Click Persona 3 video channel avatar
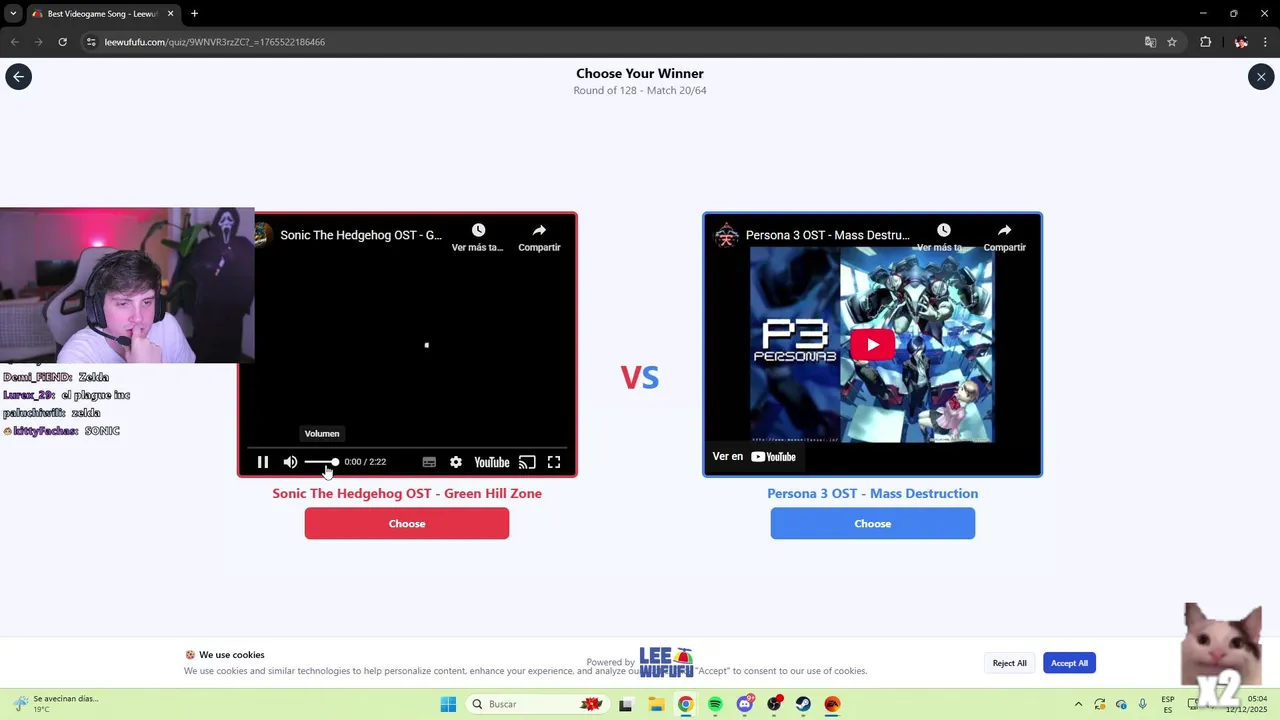Viewport: 1280px width, 720px height. pos(727,235)
